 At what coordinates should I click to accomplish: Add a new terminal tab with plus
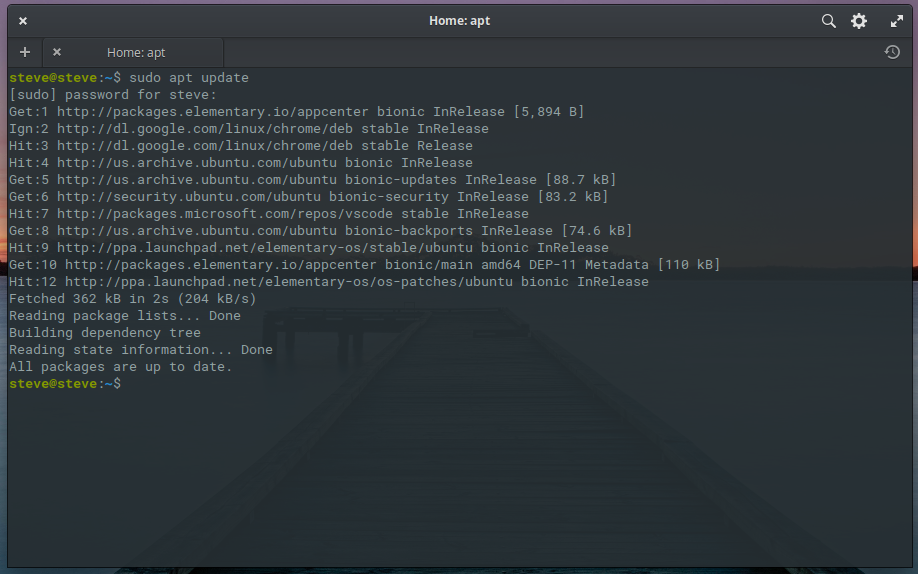25,52
